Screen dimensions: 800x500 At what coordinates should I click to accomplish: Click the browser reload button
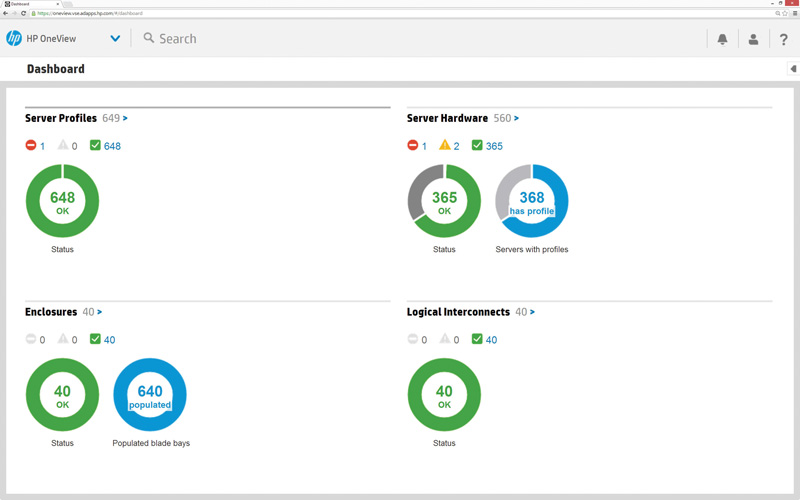[x=24, y=13]
